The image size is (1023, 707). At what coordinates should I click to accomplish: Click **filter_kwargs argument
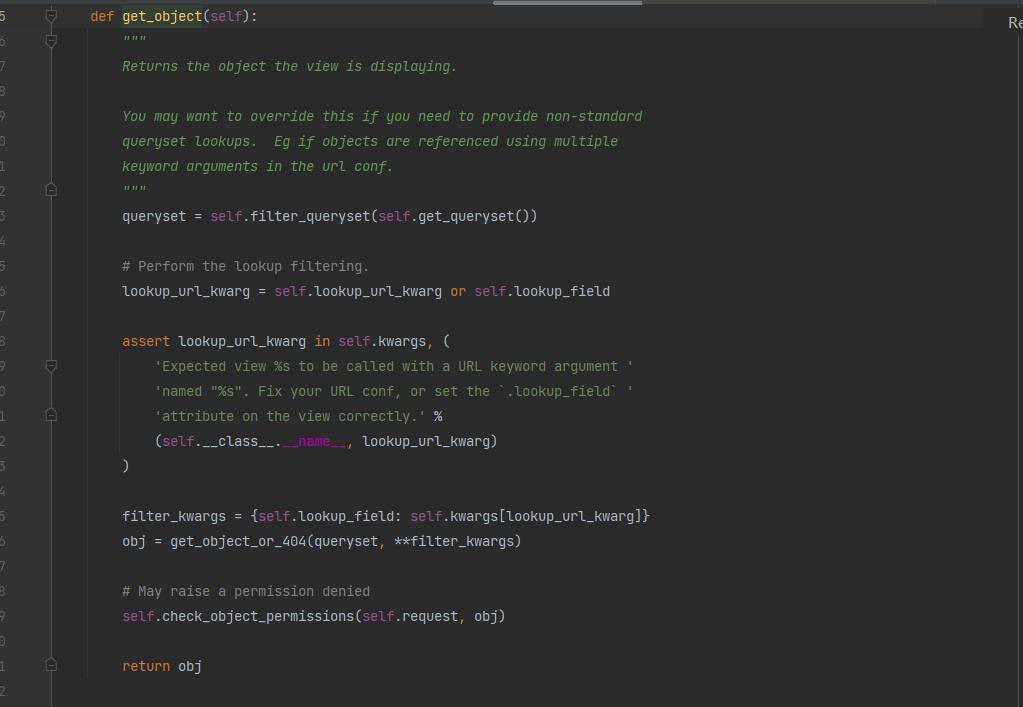pos(454,541)
